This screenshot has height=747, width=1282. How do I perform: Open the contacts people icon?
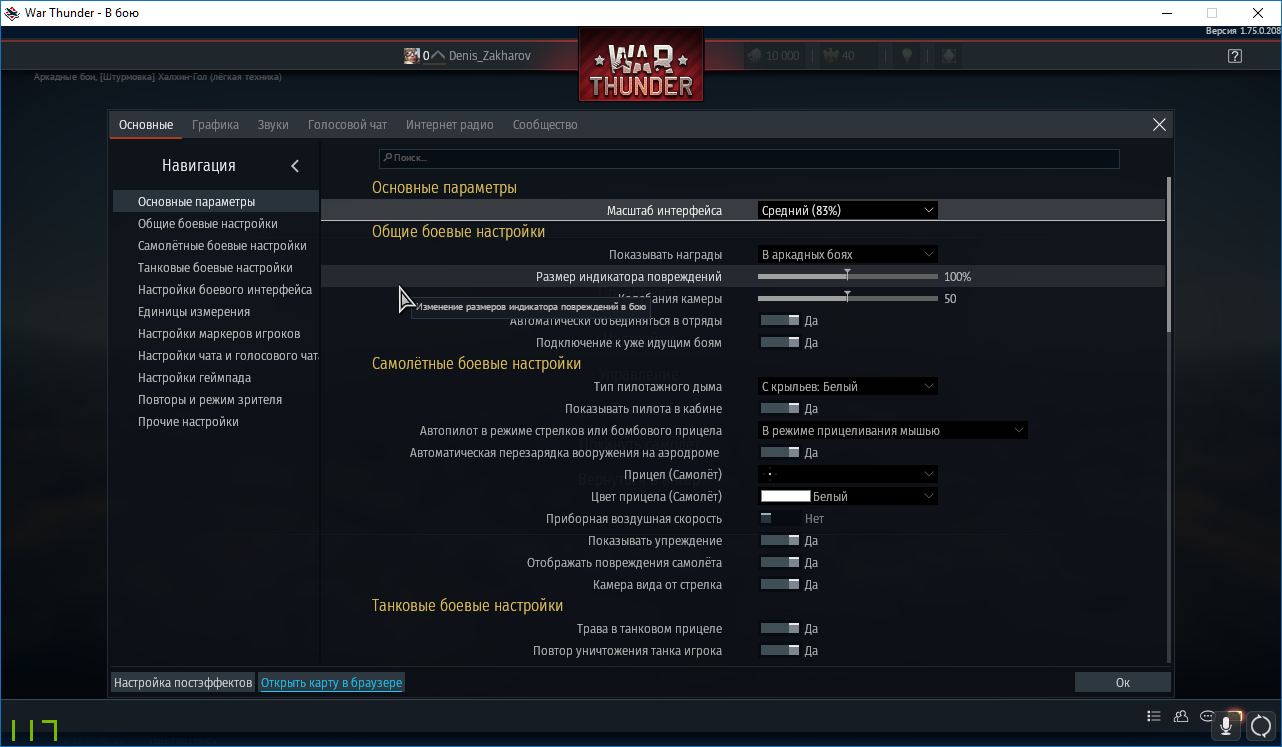point(1181,716)
